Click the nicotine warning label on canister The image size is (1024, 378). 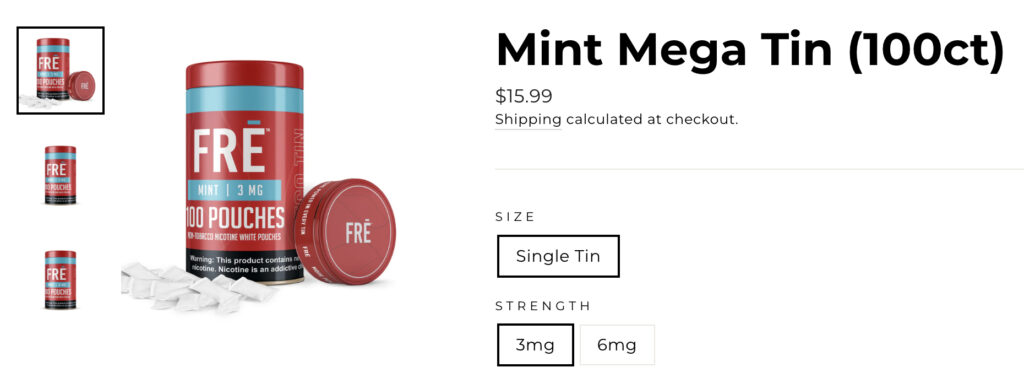click(x=244, y=264)
